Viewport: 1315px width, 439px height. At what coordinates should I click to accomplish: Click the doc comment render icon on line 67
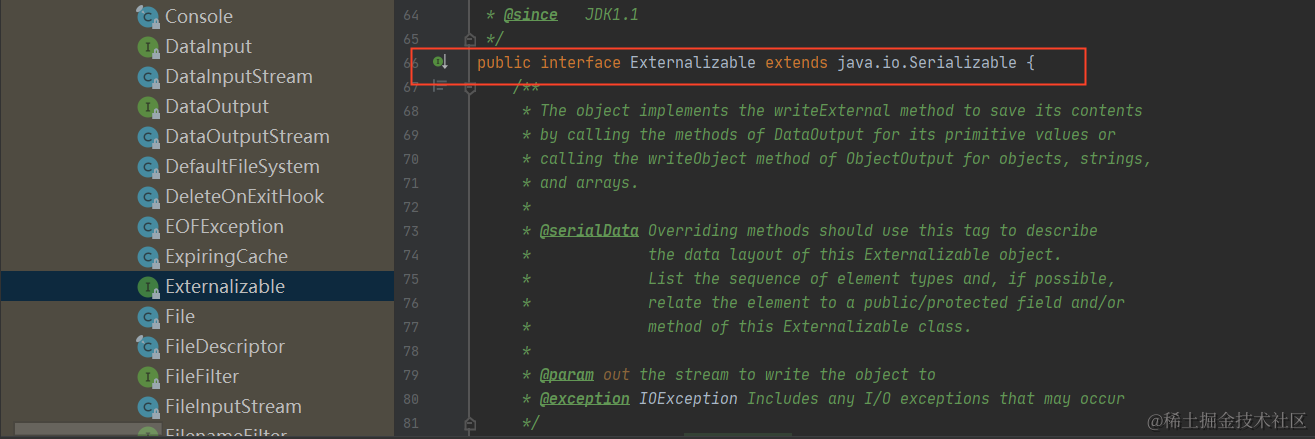(x=438, y=86)
